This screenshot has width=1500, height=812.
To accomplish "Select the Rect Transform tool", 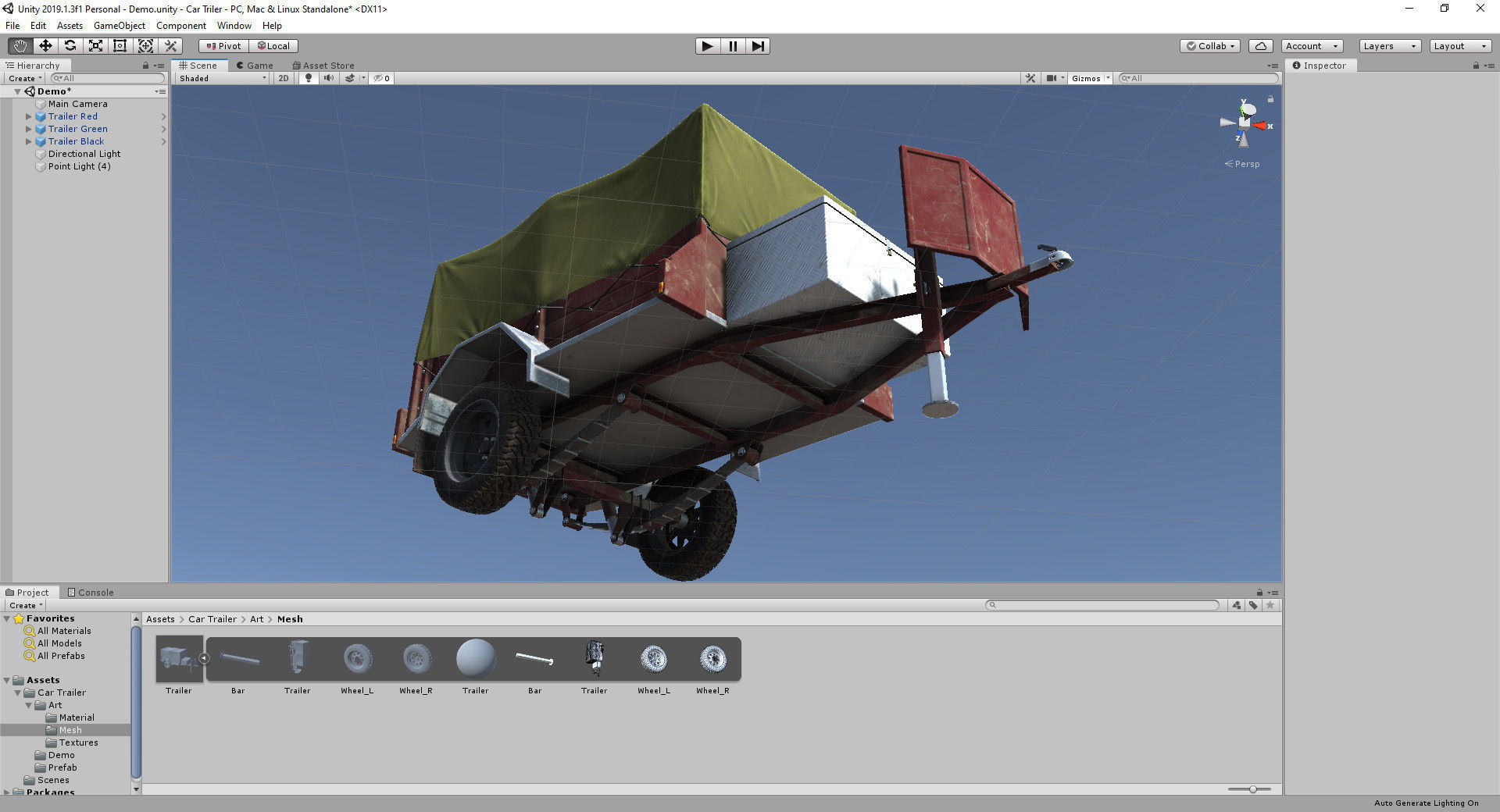I will tap(120, 46).
